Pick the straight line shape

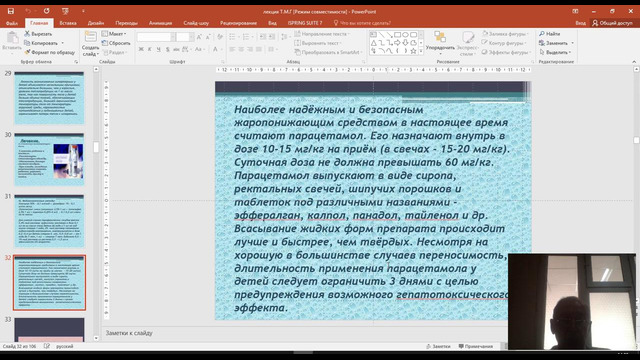(x=381, y=35)
